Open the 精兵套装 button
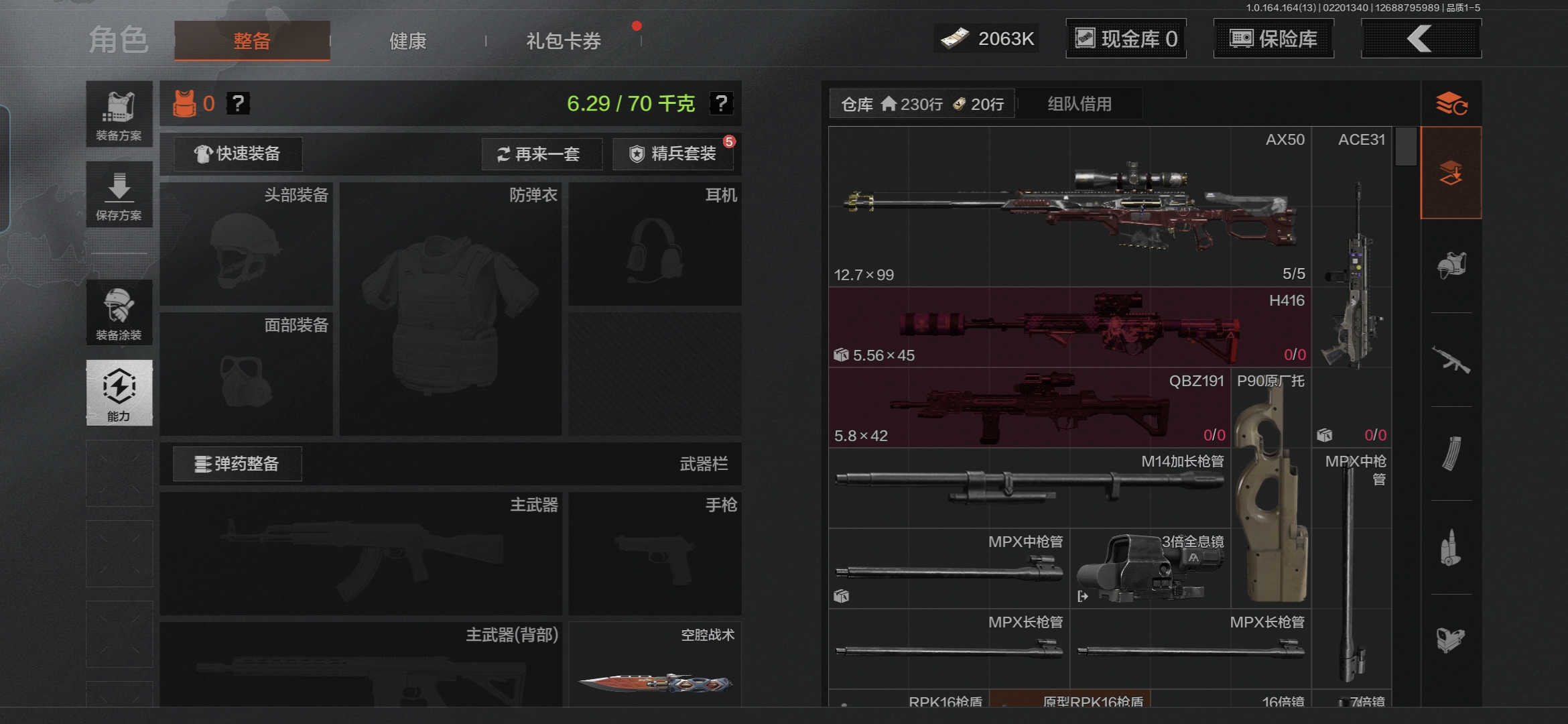Image resolution: width=1568 pixels, height=724 pixels. (x=673, y=154)
